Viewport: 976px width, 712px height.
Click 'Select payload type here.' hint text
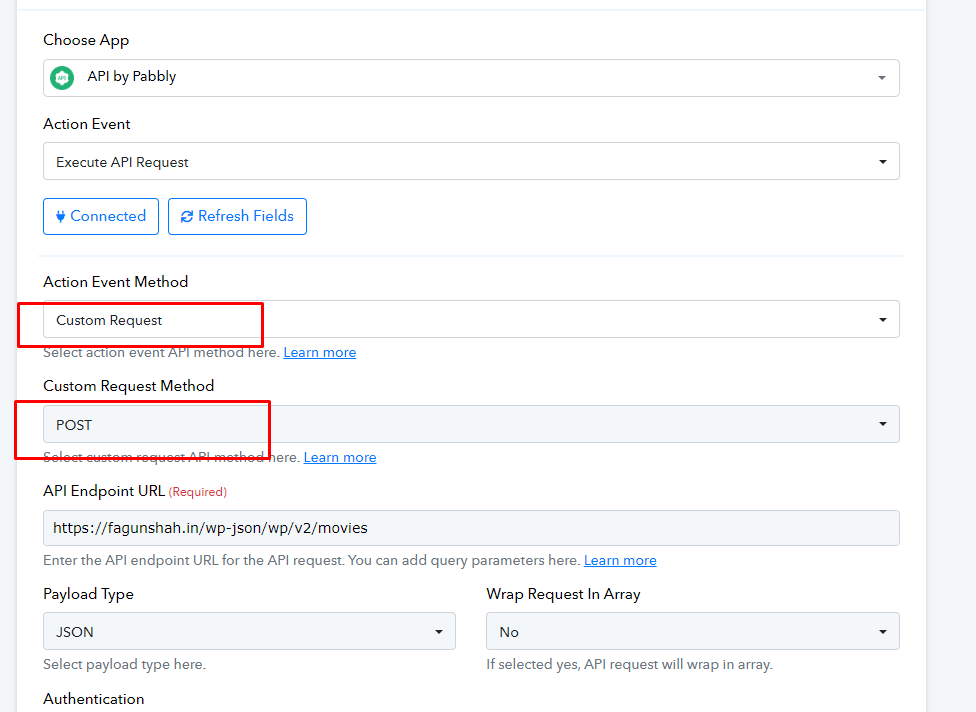[124, 664]
